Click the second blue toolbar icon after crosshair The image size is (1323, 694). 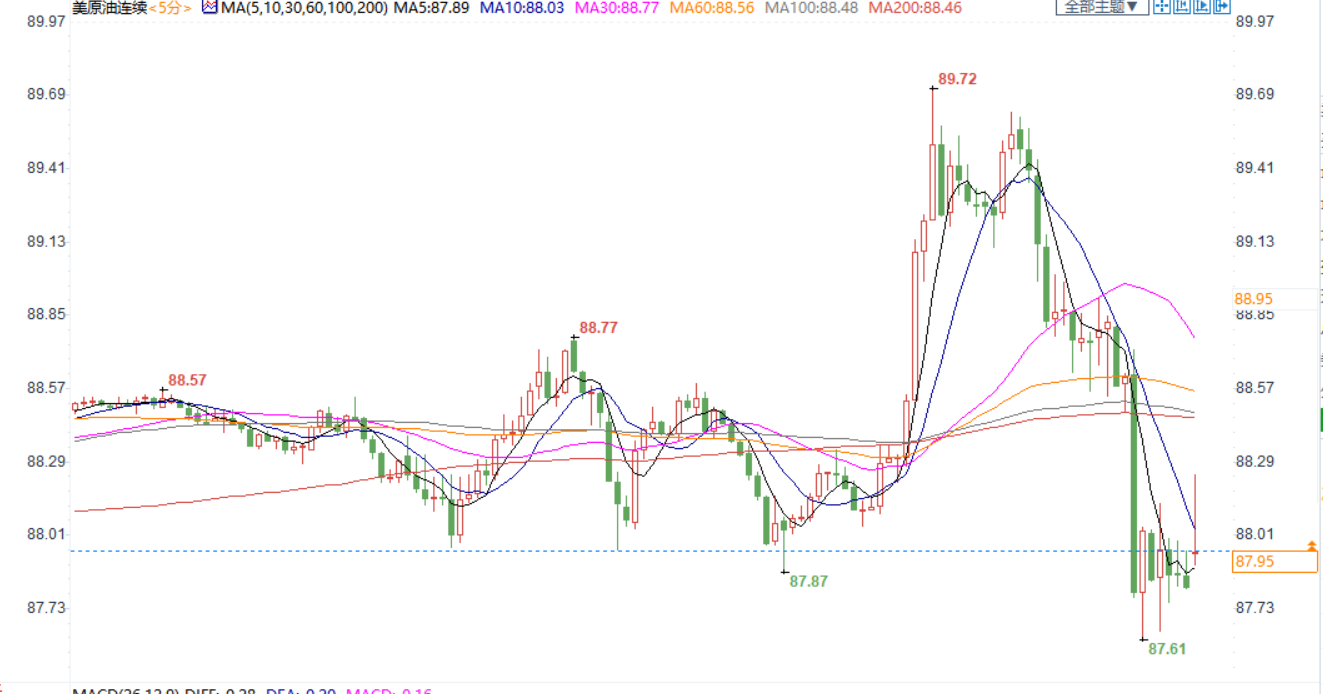[1182, 7]
